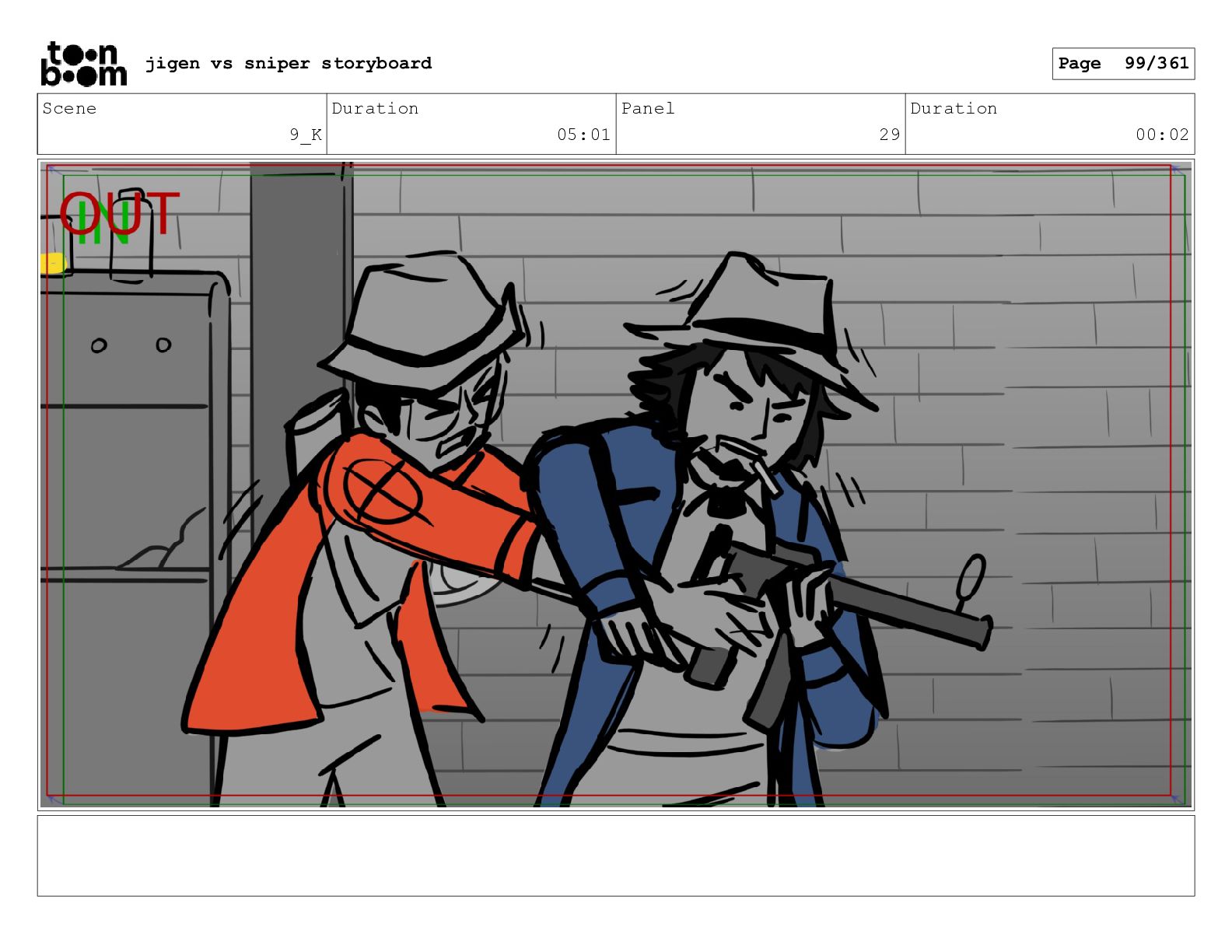Click the Duration label above 05:01
The width and height of the screenshot is (1232, 952).
(x=375, y=108)
